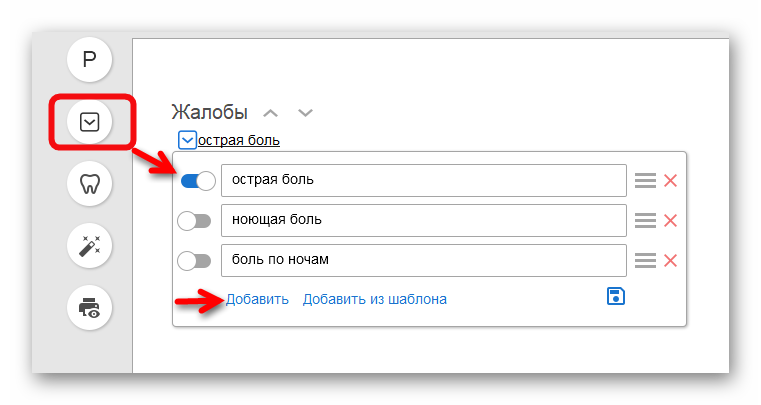Viewport: 761px width, 405px height.
Task: Open the magic wand tool in sidebar
Action: (90, 246)
